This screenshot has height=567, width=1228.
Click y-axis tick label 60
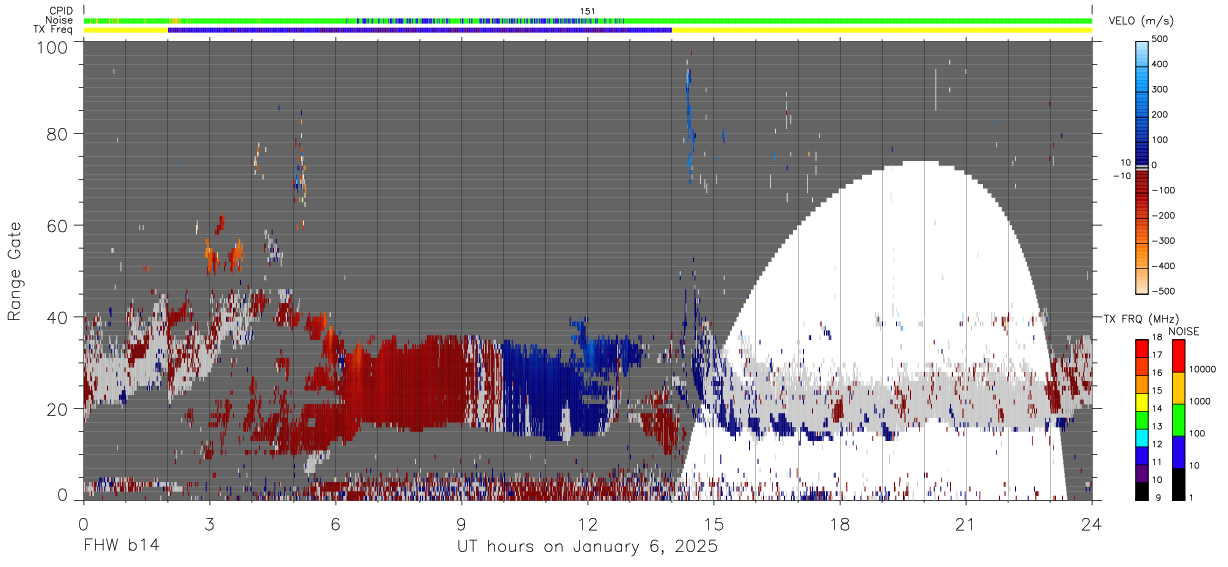(x=58, y=226)
